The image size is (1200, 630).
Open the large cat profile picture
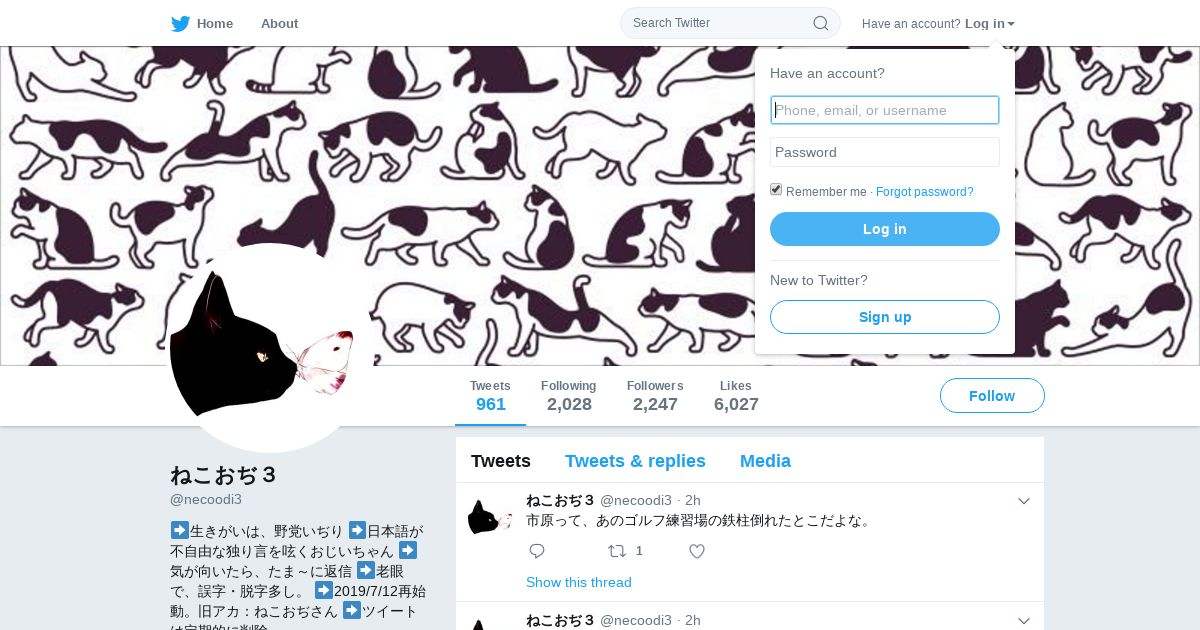270,348
